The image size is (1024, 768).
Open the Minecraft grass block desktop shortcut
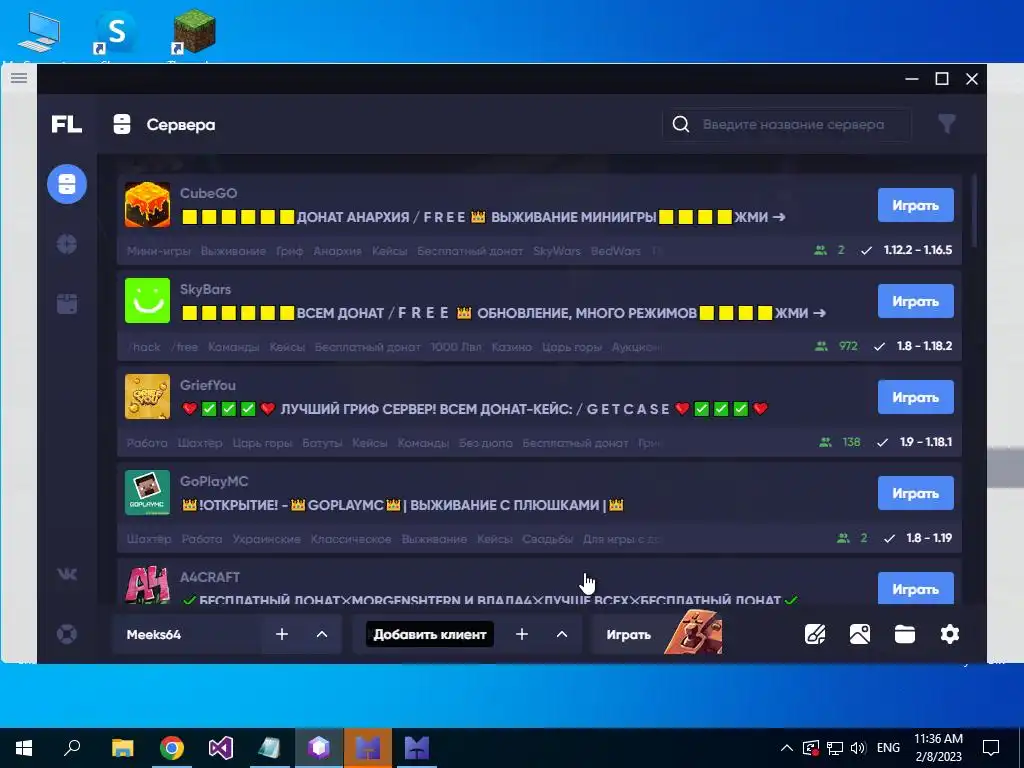(194, 33)
